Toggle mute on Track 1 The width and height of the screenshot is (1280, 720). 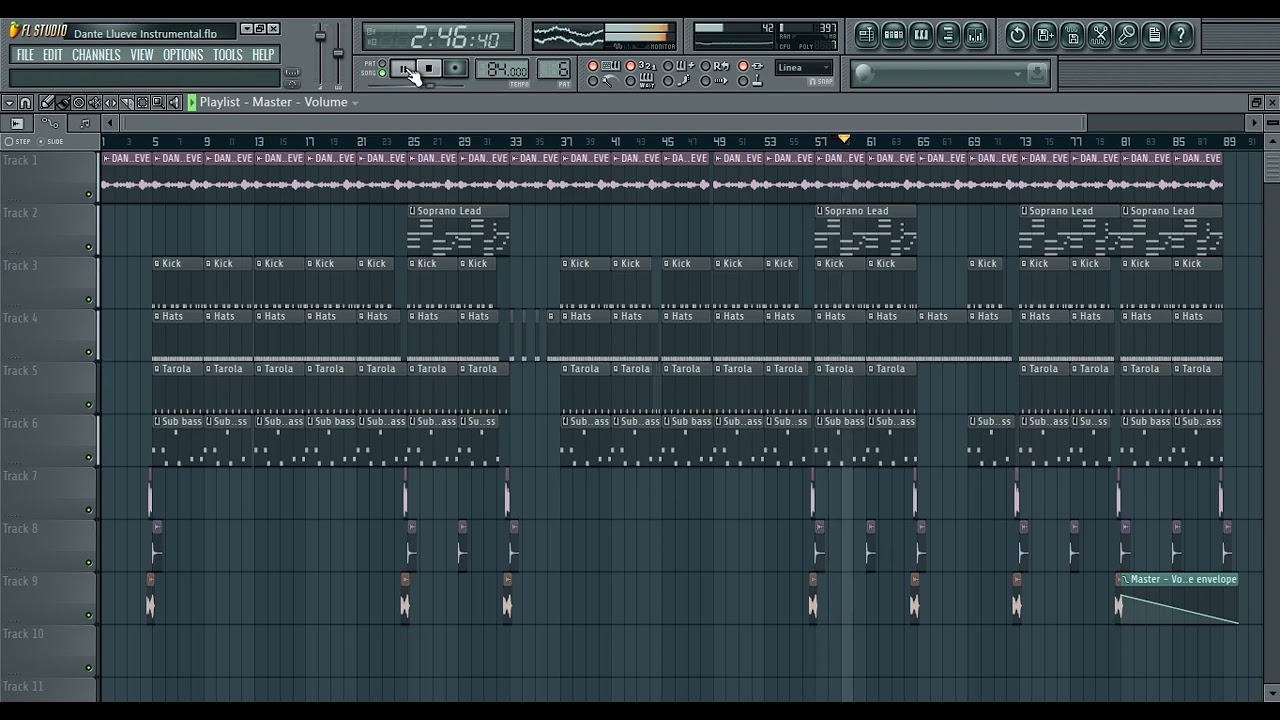(89, 194)
